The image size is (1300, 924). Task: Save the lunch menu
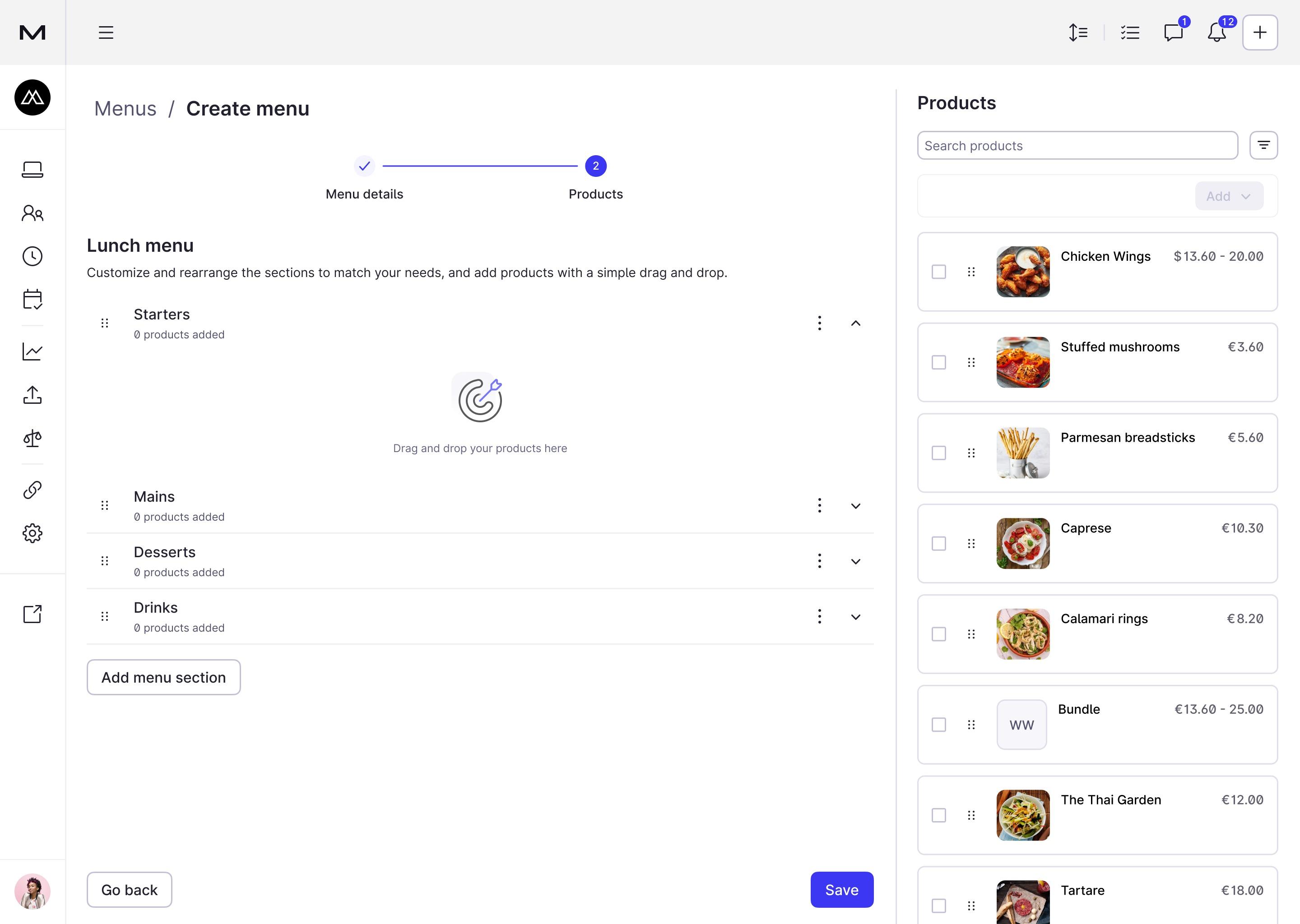click(841, 890)
